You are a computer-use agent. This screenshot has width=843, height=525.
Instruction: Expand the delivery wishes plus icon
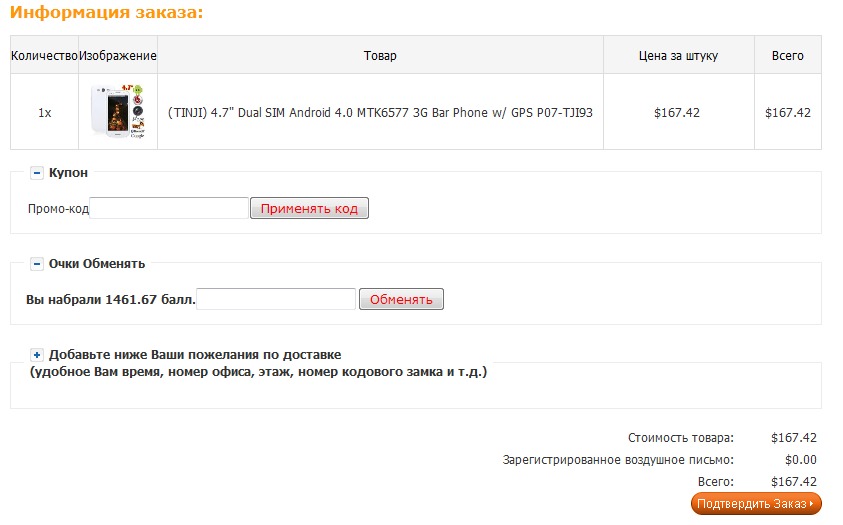pyautogui.click(x=37, y=355)
